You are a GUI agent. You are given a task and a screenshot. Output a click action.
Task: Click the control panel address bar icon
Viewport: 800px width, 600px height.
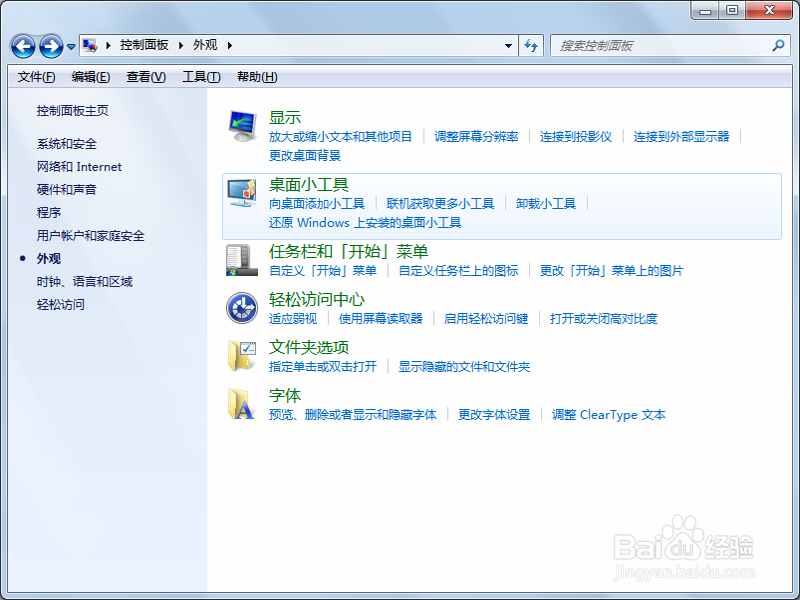(90, 46)
